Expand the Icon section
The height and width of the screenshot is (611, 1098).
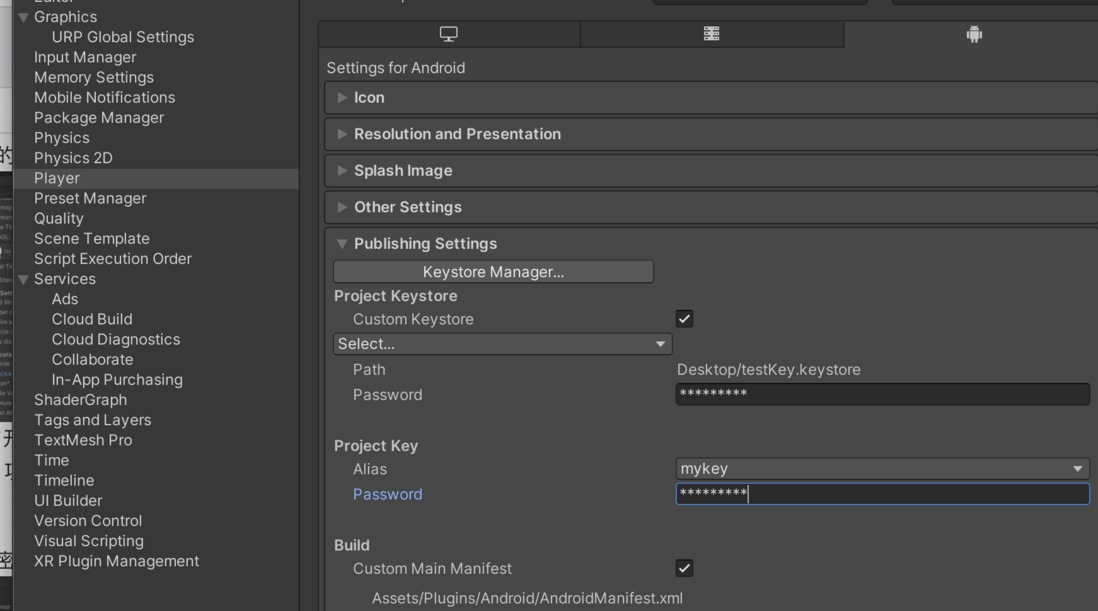pyautogui.click(x=341, y=97)
